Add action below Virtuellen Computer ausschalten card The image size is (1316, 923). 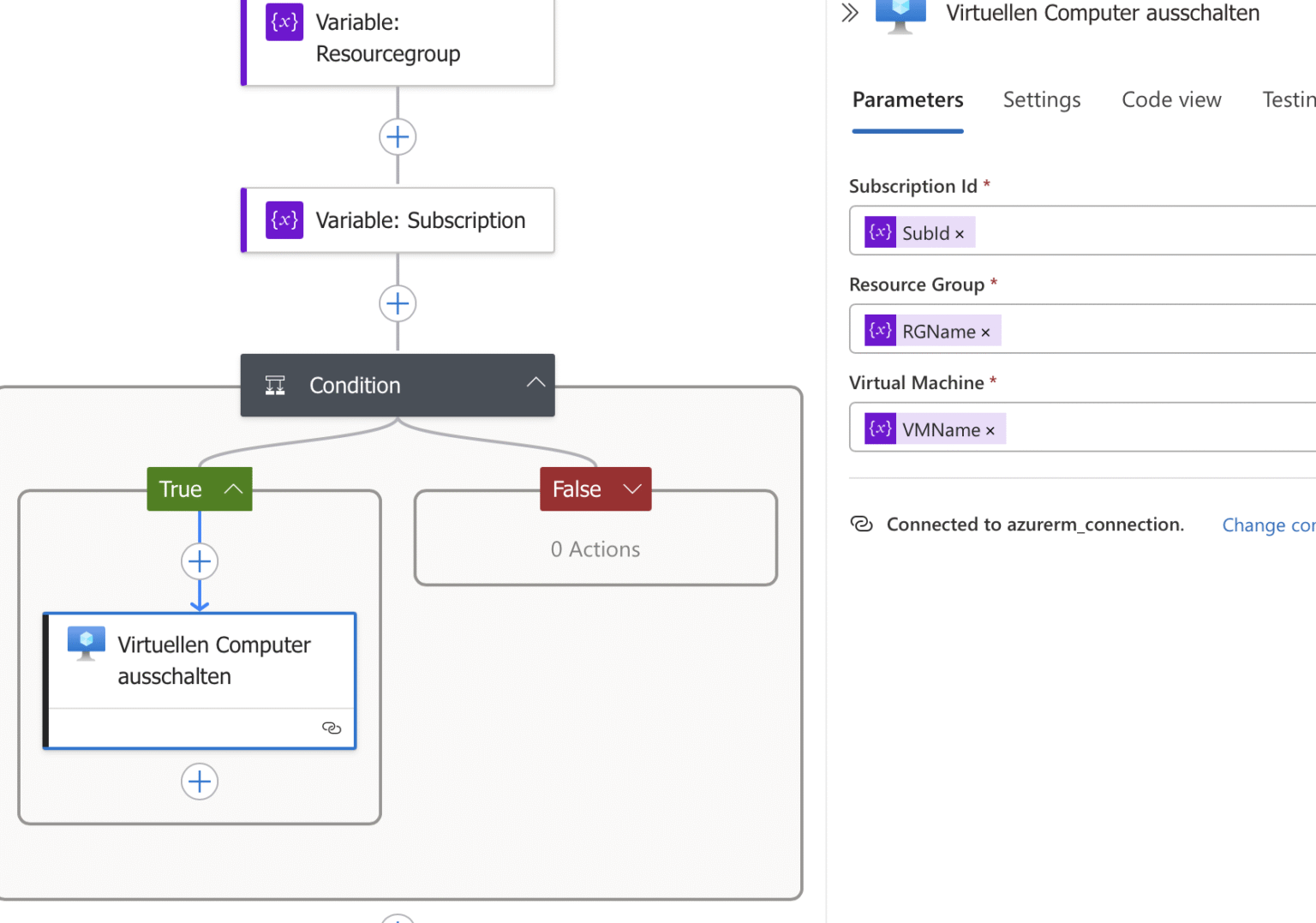[x=200, y=782]
